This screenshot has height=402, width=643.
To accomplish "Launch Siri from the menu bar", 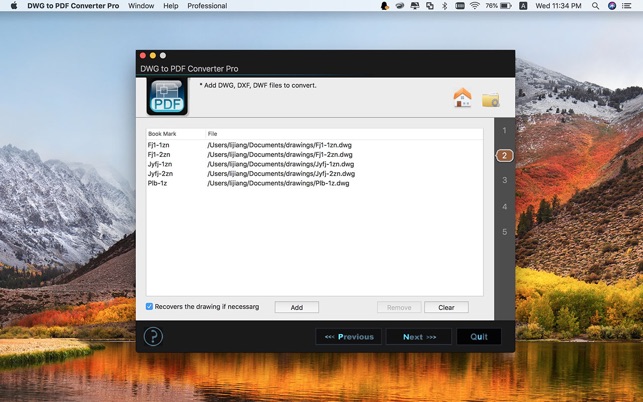I will (x=612, y=6).
